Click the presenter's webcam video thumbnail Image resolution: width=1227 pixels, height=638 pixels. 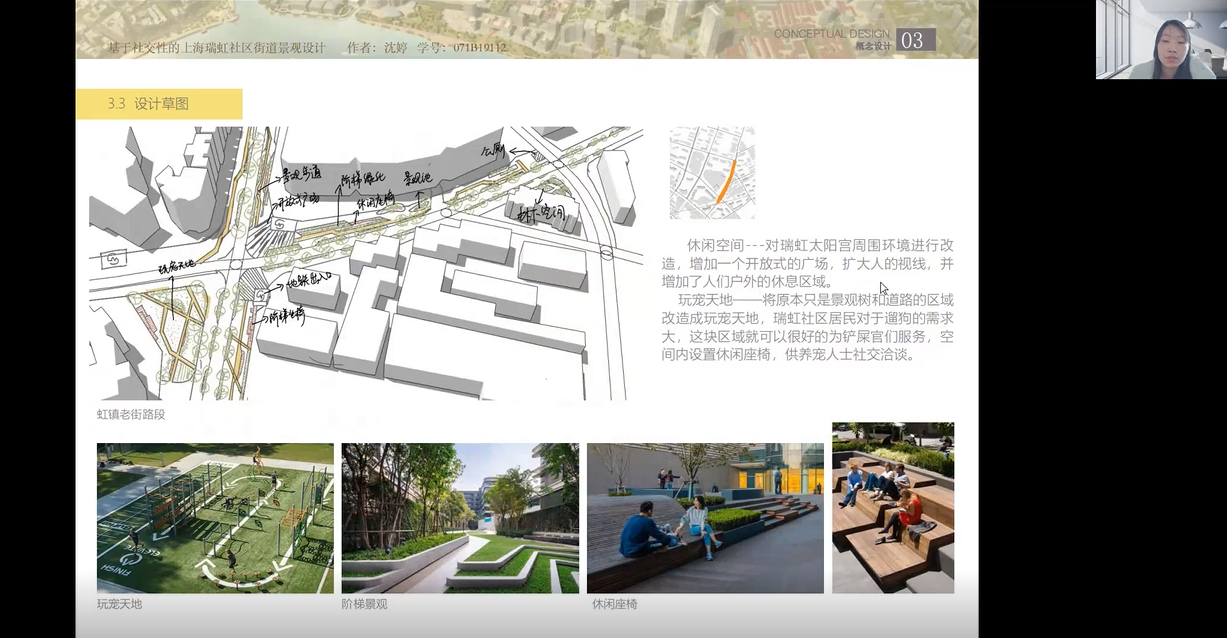[x=1160, y=40]
